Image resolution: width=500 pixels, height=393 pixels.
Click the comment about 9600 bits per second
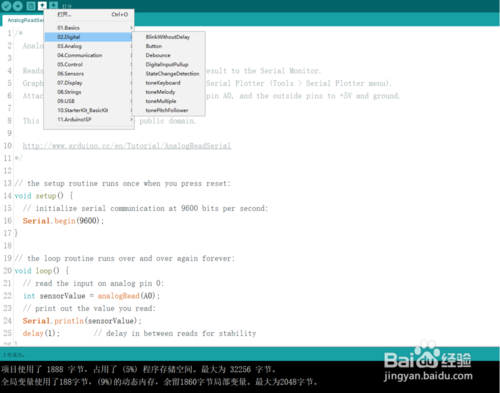point(145,208)
